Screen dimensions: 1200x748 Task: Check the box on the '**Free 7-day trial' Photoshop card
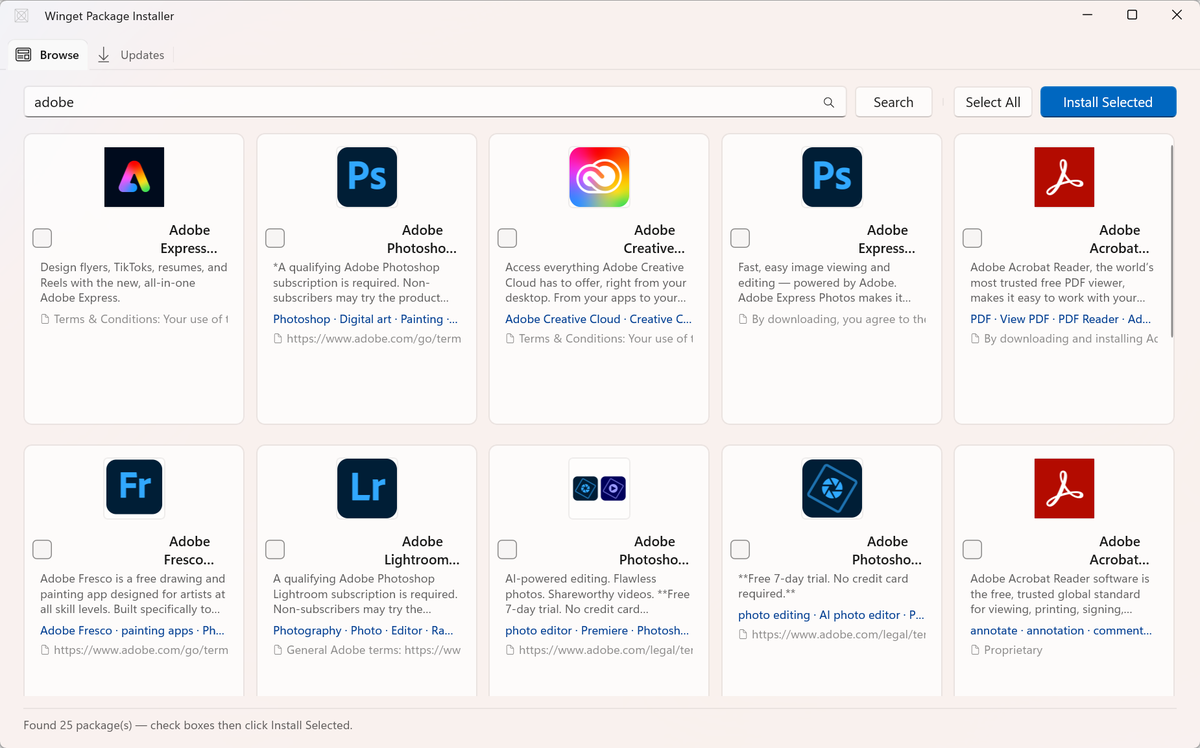point(740,549)
